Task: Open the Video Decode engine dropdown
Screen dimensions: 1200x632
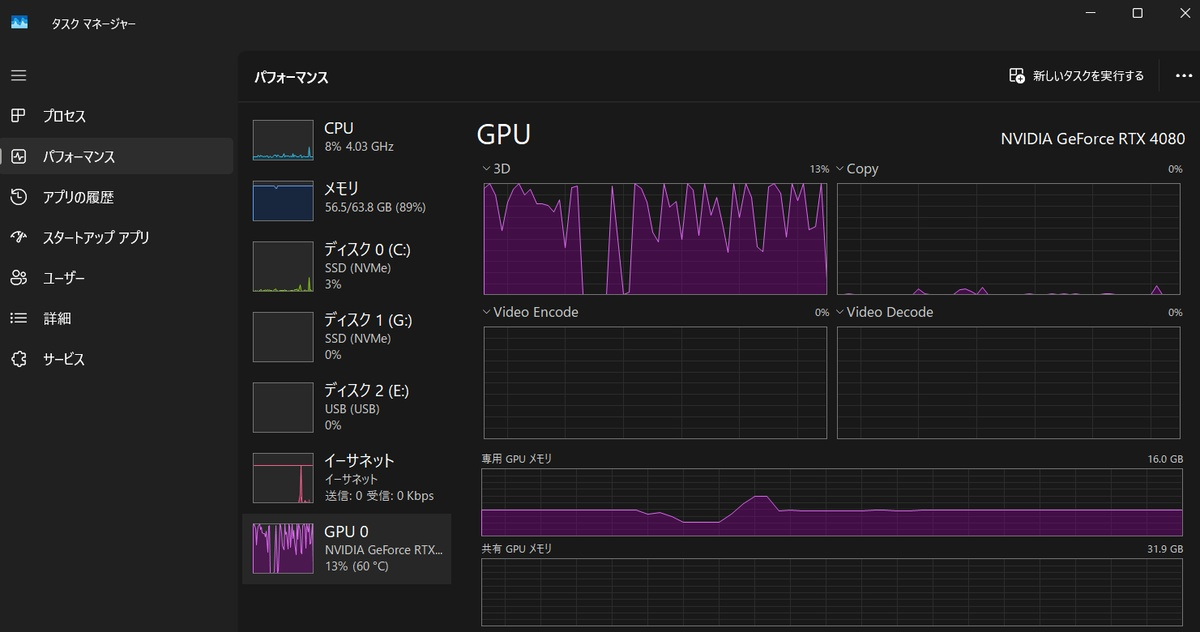Action: pos(840,312)
